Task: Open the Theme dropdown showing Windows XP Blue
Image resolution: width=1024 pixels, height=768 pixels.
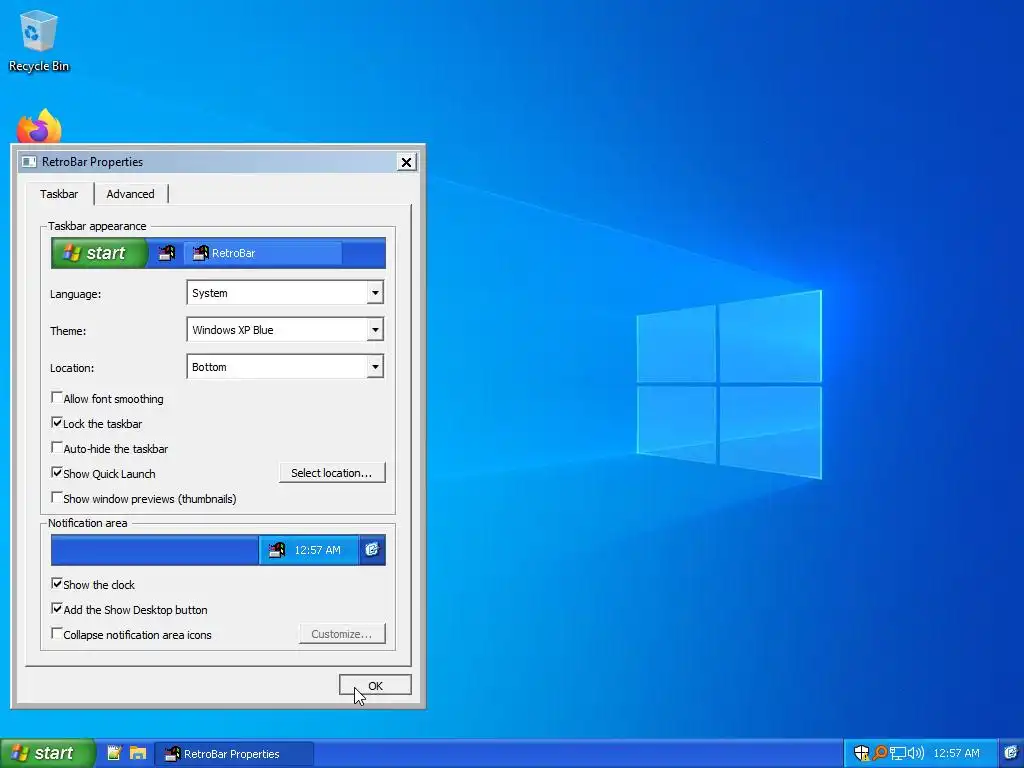Action: pyautogui.click(x=285, y=330)
